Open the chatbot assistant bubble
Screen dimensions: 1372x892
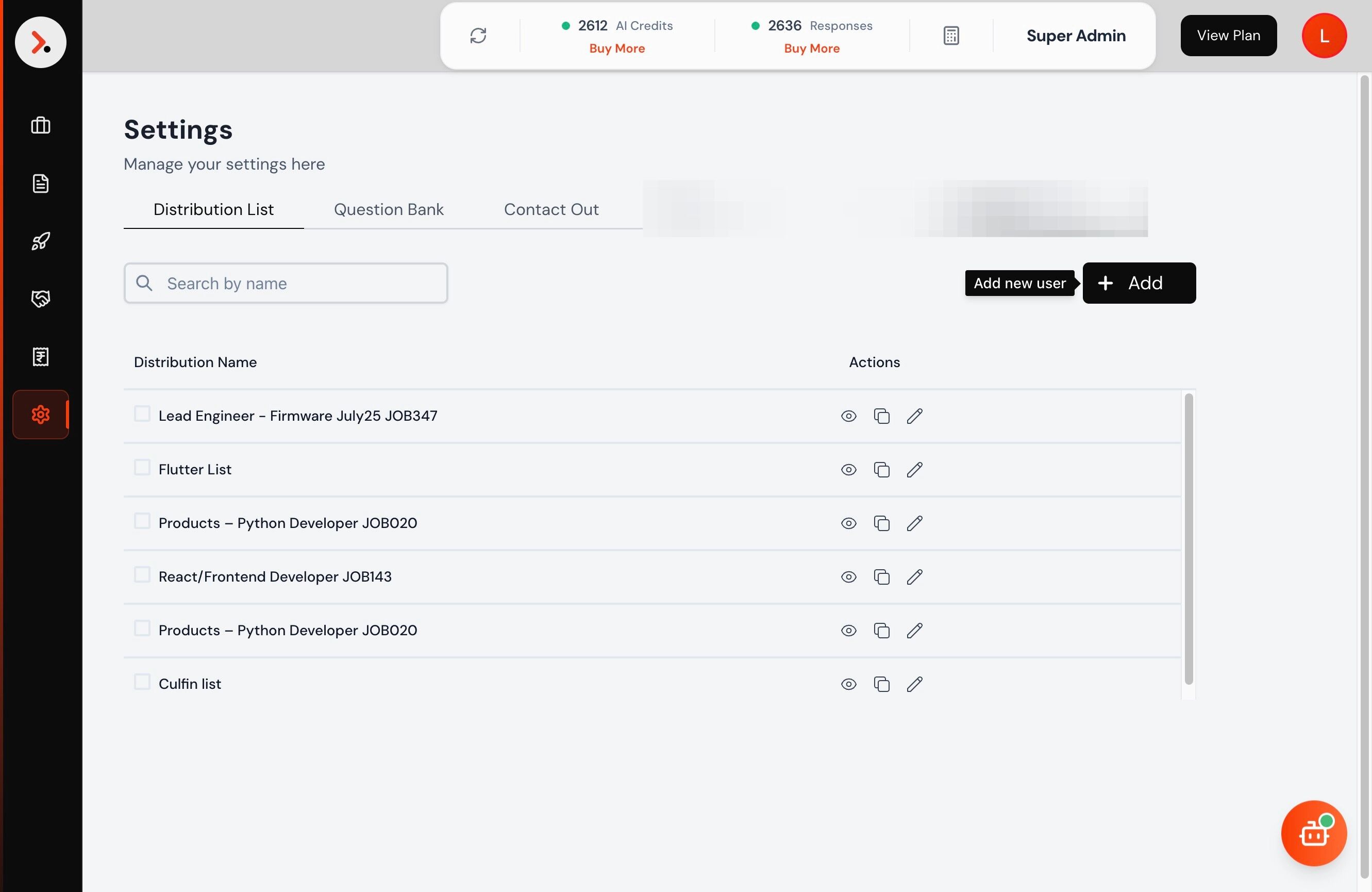pos(1313,833)
